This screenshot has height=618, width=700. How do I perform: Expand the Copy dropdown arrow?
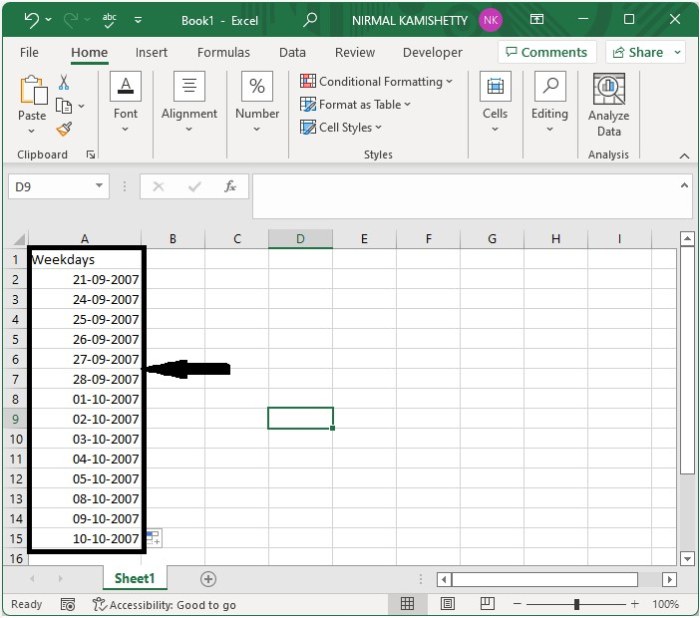[81, 106]
